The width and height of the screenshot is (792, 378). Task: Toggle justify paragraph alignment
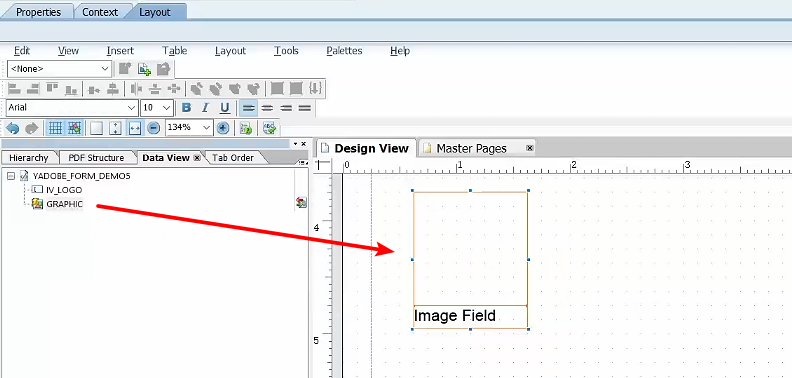point(305,108)
